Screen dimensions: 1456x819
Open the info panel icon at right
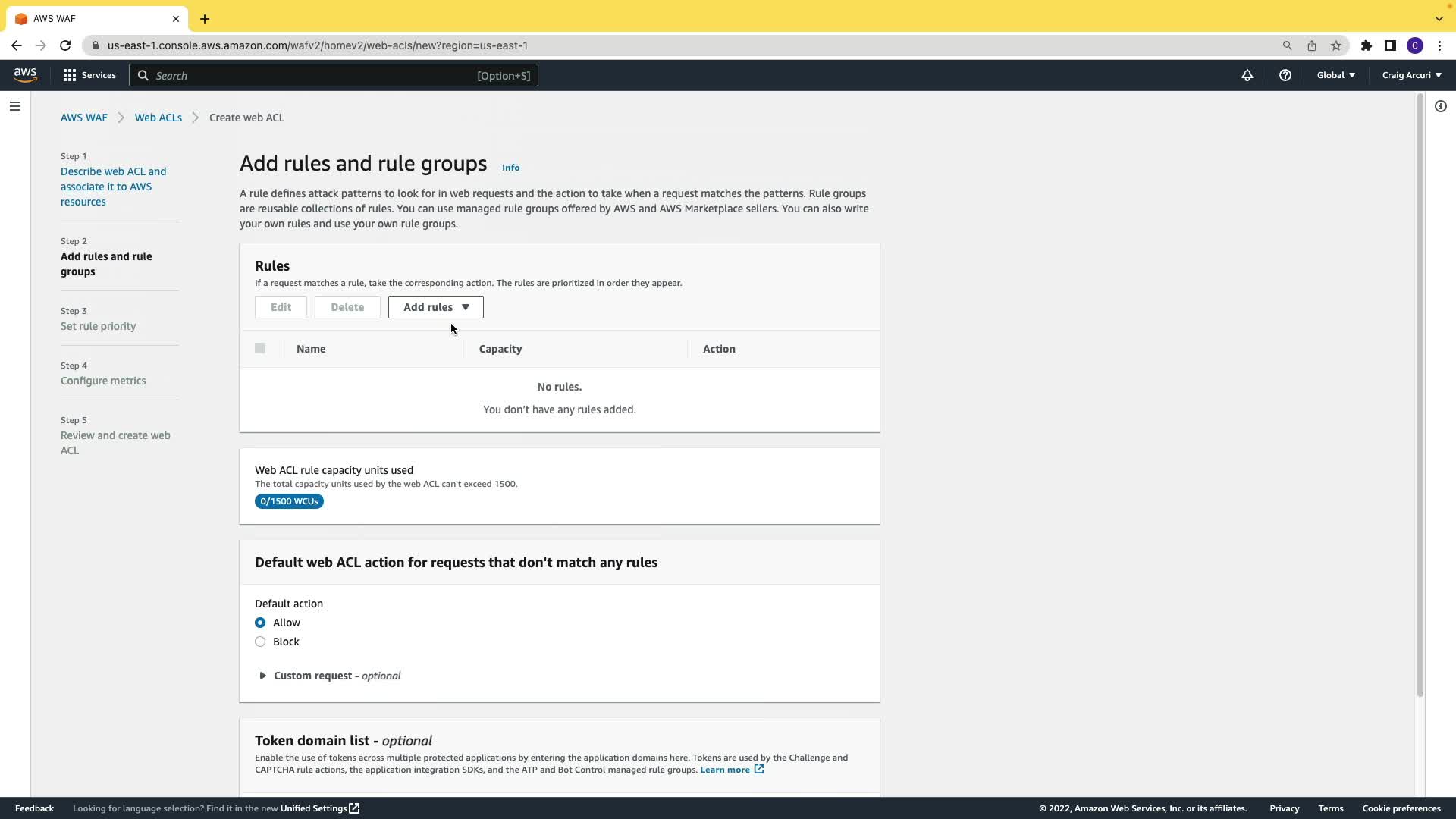1440,106
